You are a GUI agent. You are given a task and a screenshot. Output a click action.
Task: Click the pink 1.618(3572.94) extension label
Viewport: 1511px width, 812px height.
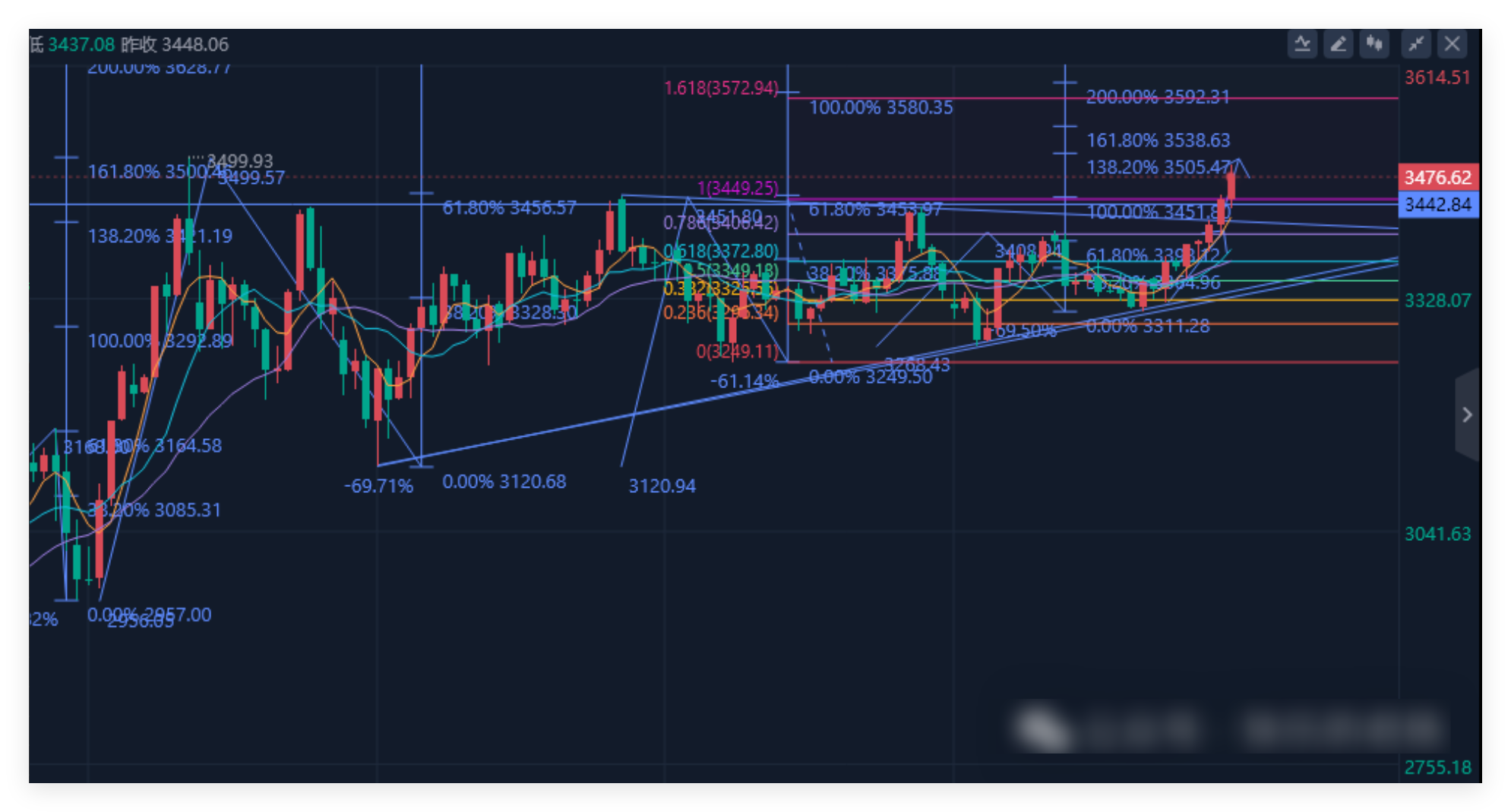point(721,88)
